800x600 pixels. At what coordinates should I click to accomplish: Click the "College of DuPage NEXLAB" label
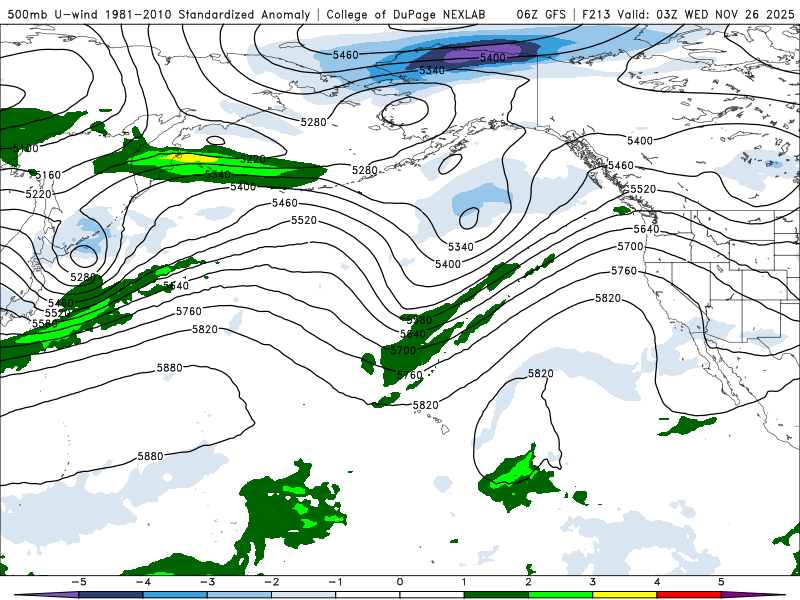click(x=406, y=14)
